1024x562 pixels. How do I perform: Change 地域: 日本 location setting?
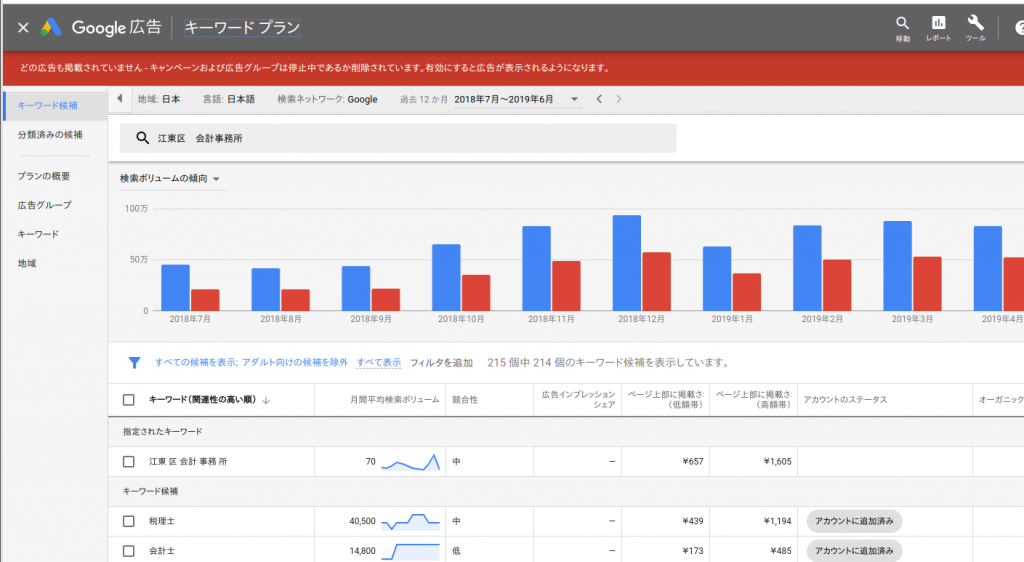[159, 99]
